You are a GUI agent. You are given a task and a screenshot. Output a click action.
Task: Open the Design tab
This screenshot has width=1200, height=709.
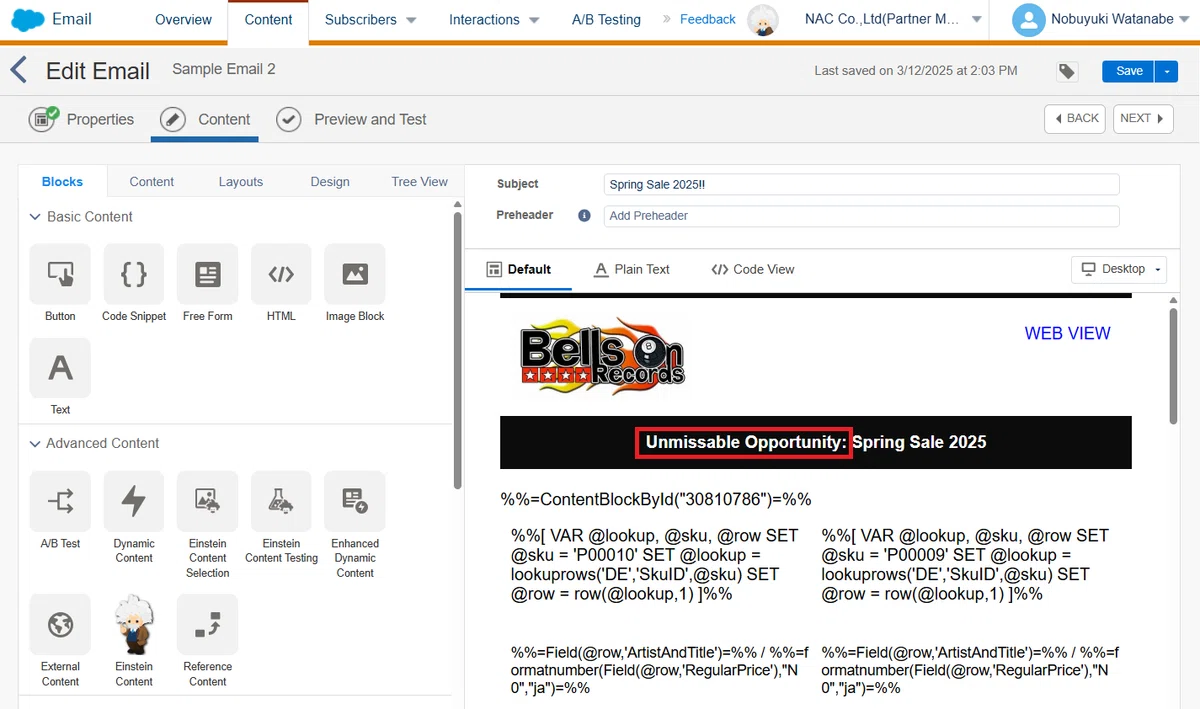(x=330, y=182)
